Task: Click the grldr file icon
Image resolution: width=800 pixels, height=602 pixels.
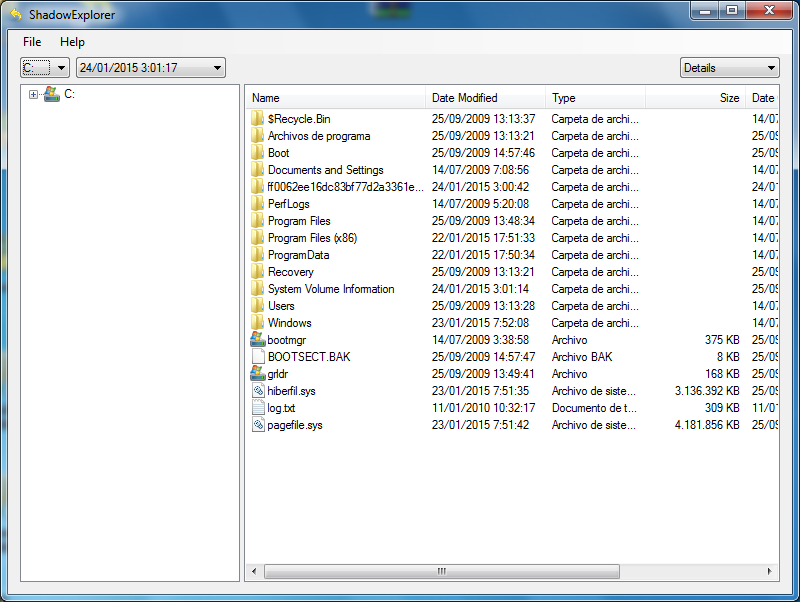Action: click(258, 373)
